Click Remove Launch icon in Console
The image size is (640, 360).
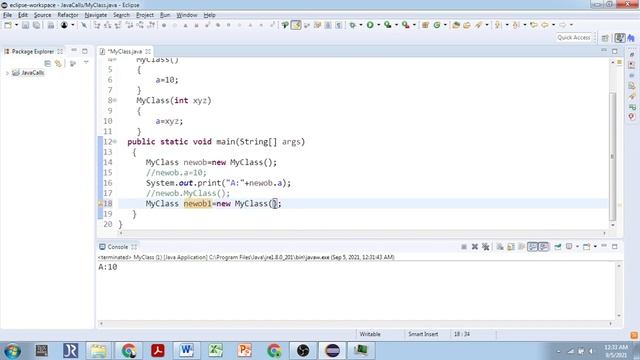[x=475, y=247]
